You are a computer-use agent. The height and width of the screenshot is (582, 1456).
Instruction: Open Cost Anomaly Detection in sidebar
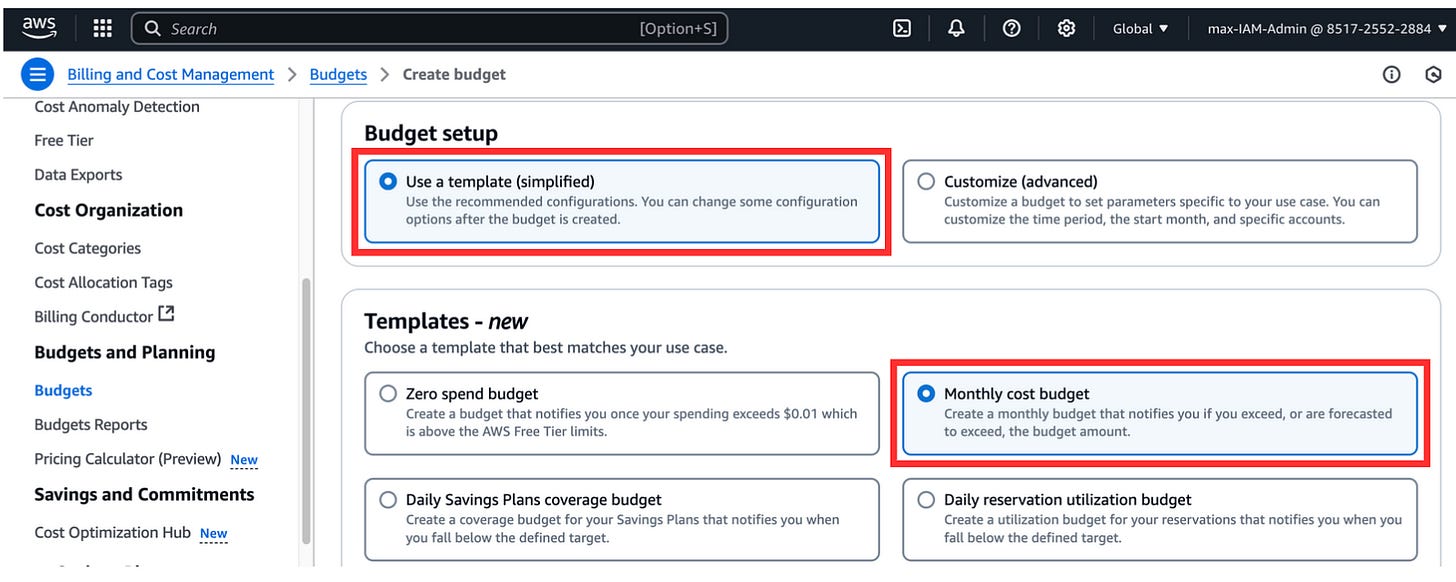click(x=117, y=107)
